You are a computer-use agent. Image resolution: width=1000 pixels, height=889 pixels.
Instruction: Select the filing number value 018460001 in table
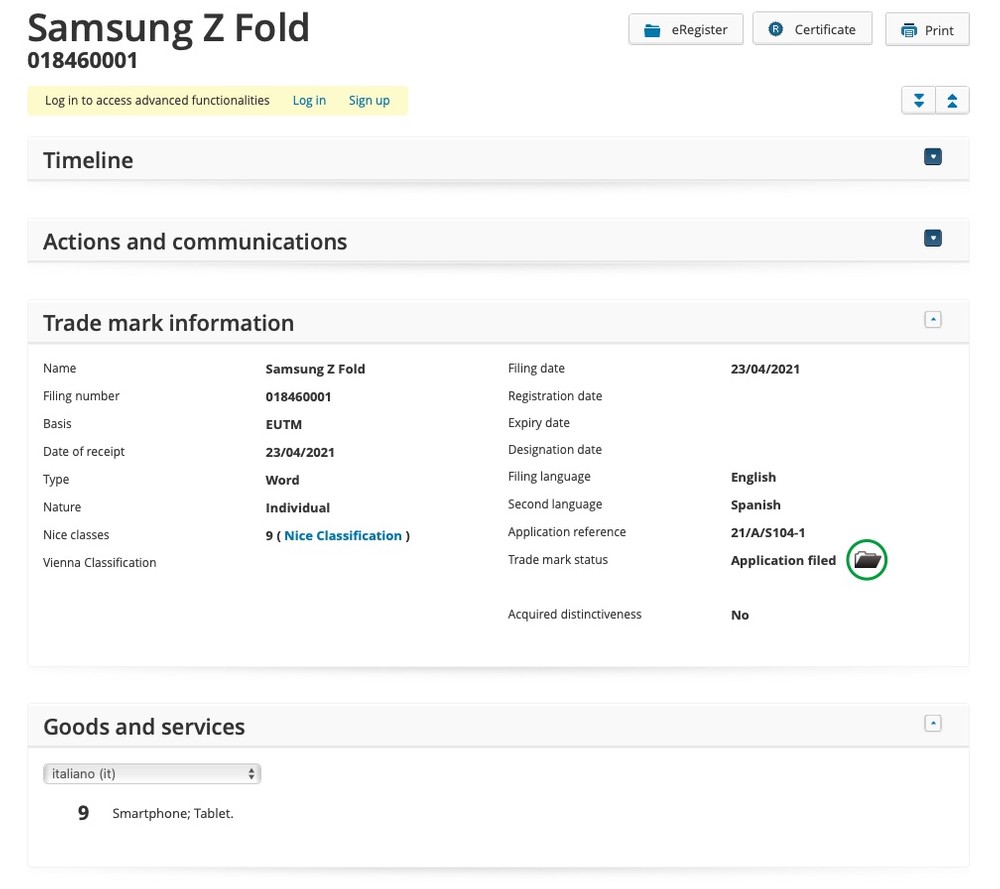pyautogui.click(x=298, y=397)
